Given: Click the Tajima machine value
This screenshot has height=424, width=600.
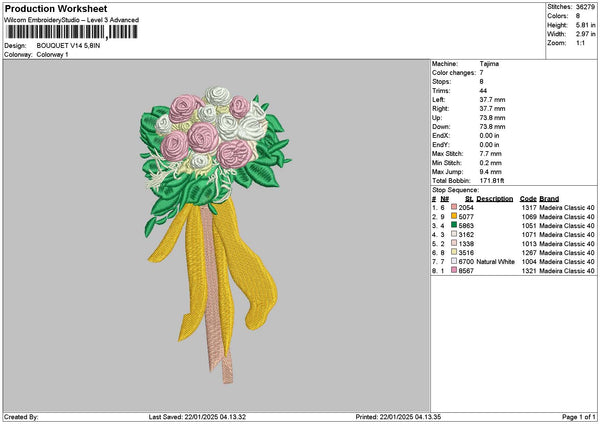Looking at the screenshot, I should 490,63.
